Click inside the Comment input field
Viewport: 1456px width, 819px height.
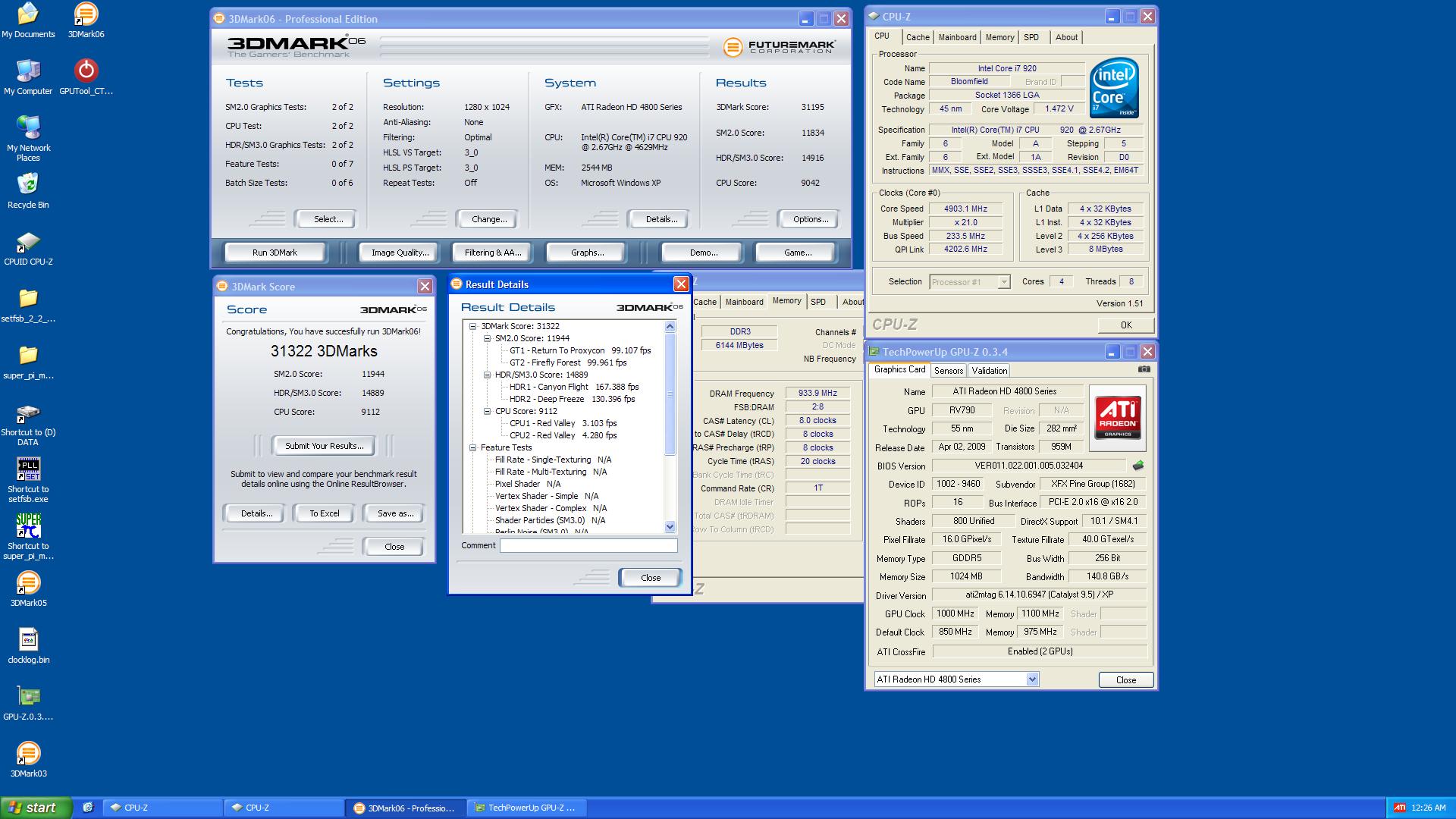[x=588, y=545]
